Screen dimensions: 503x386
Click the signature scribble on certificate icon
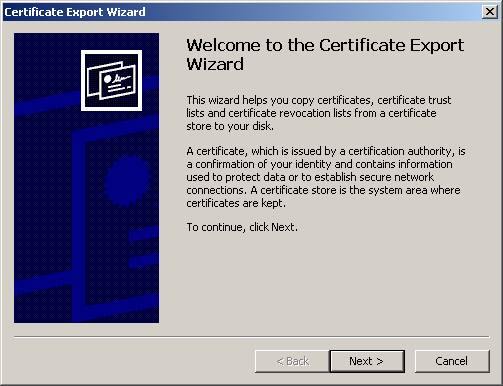(x=120, y=79)
